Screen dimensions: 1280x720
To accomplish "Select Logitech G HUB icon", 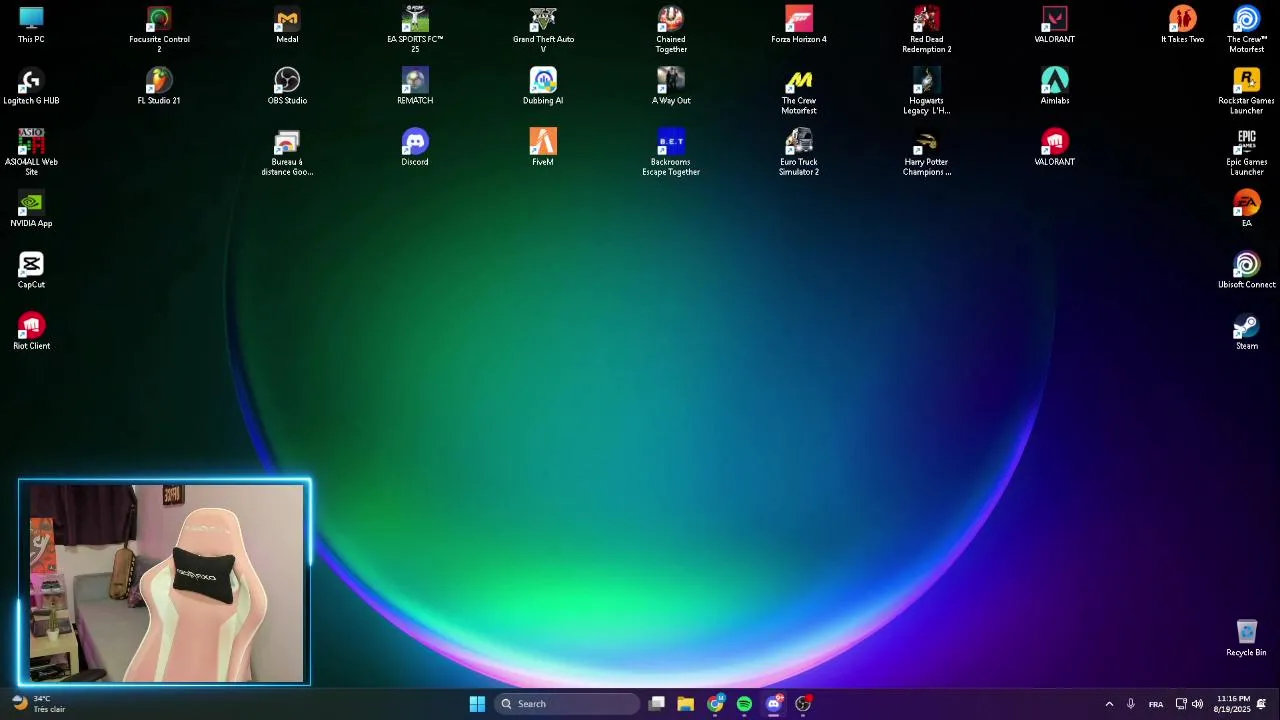I will click(31, 86).
